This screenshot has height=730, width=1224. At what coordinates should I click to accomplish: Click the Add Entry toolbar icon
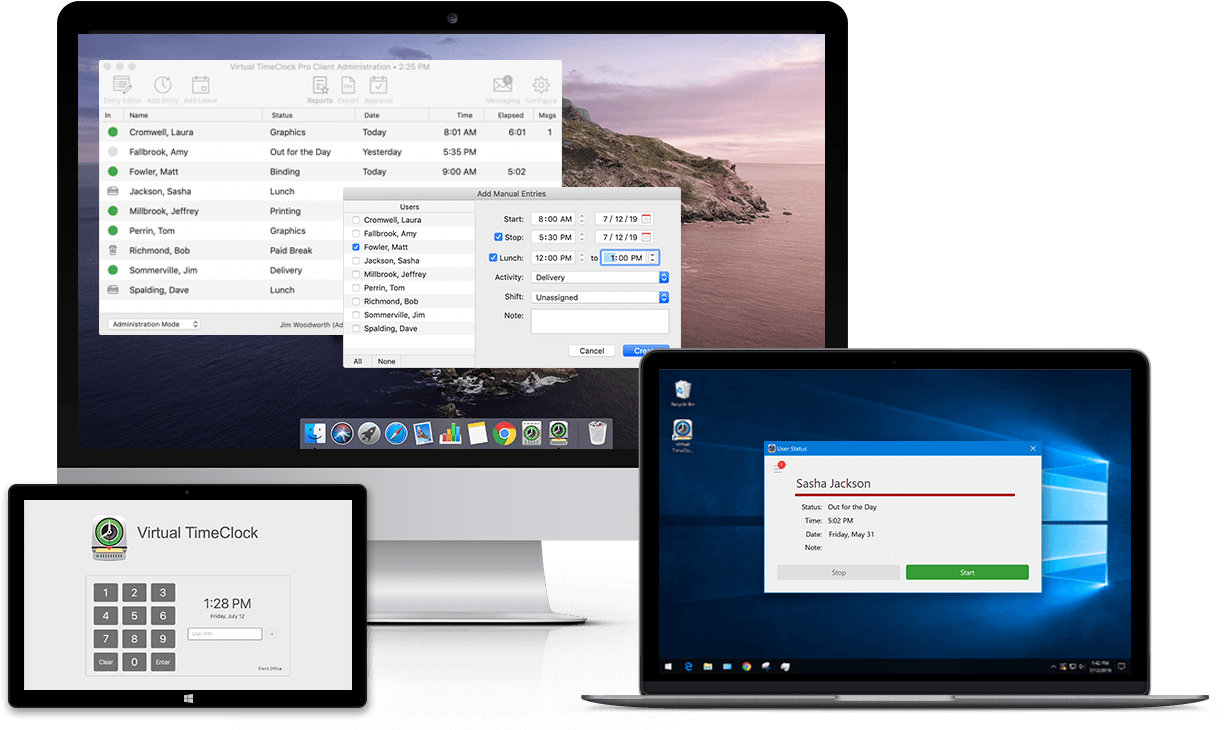(162, 87)
